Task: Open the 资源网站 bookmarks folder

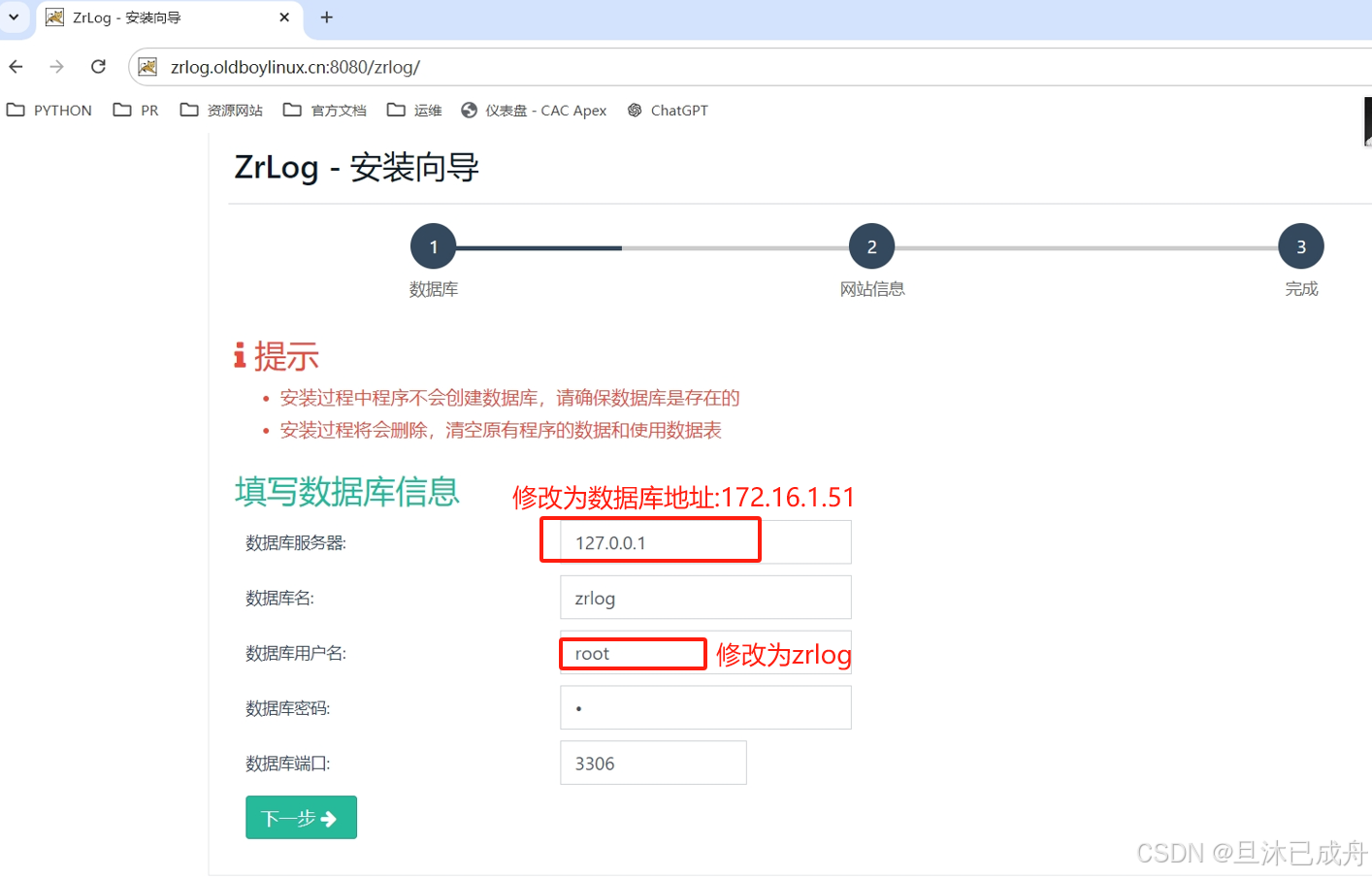Action: tap(221, 111)
